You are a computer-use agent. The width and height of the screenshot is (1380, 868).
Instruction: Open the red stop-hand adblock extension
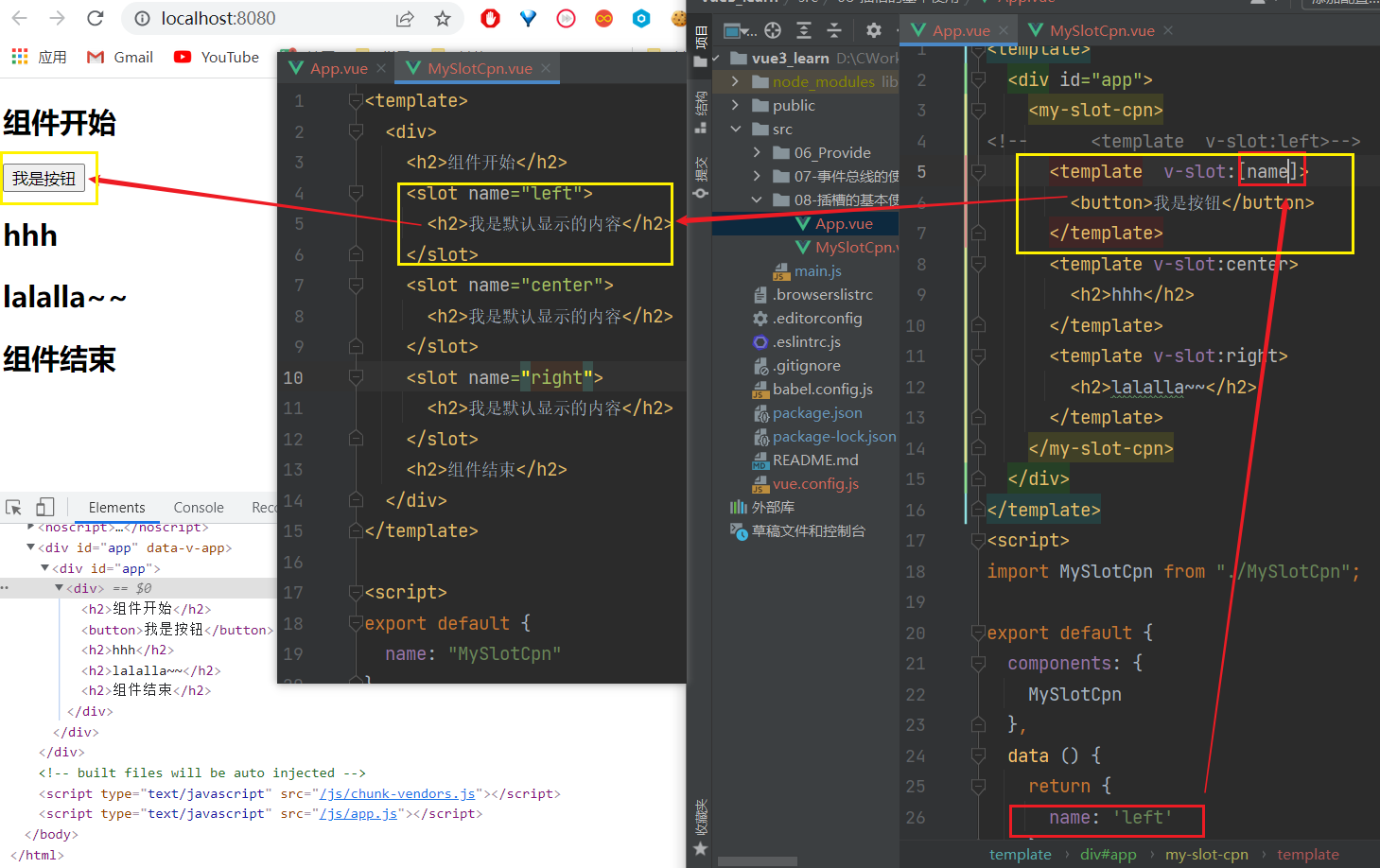490,18
